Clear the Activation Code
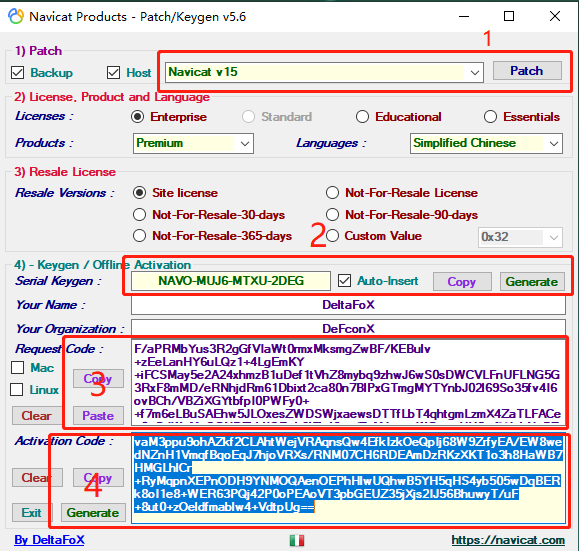 tap(37, 478)
